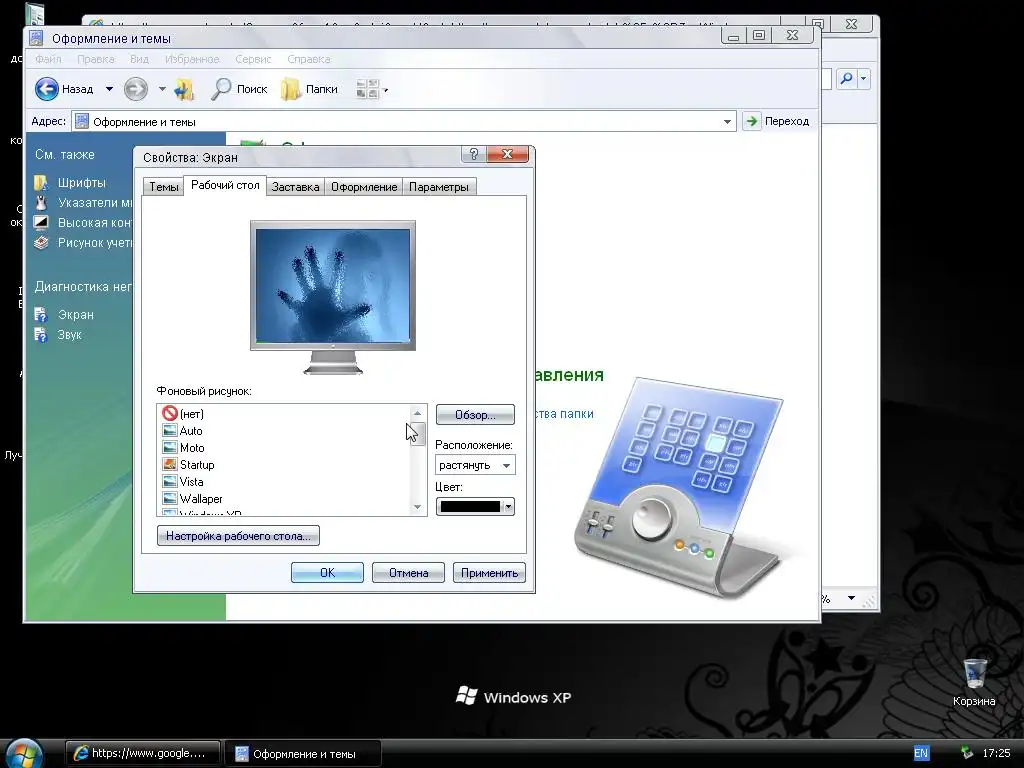Viewport: 1024px width, 768px height.
Task: Click the Переход (Go) button
Action: tap(778, 121)
